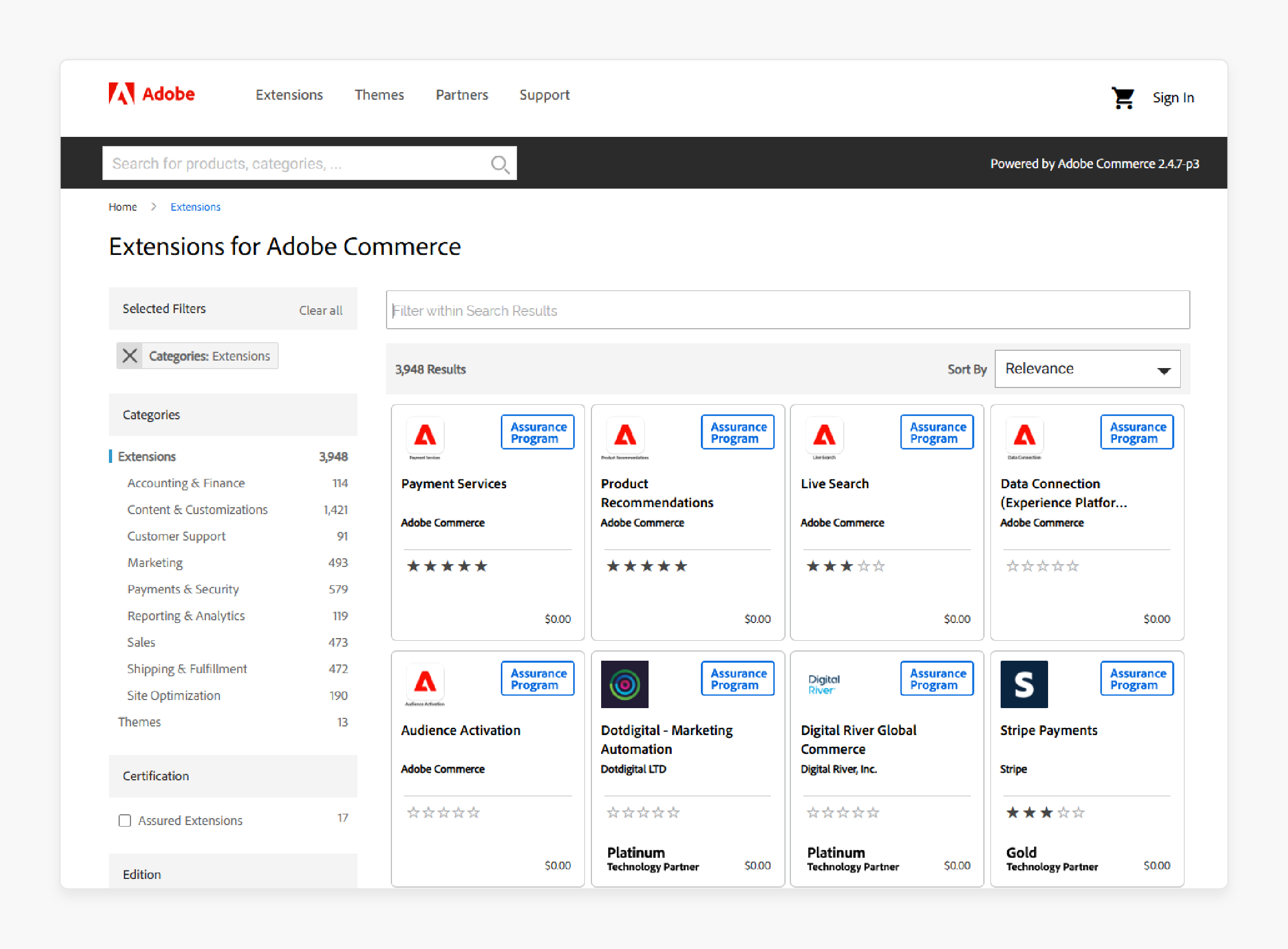The width and height of the screenshot is (1288, 949).
Task: Open the Support menu in header
Action: (x=545, y=95)
